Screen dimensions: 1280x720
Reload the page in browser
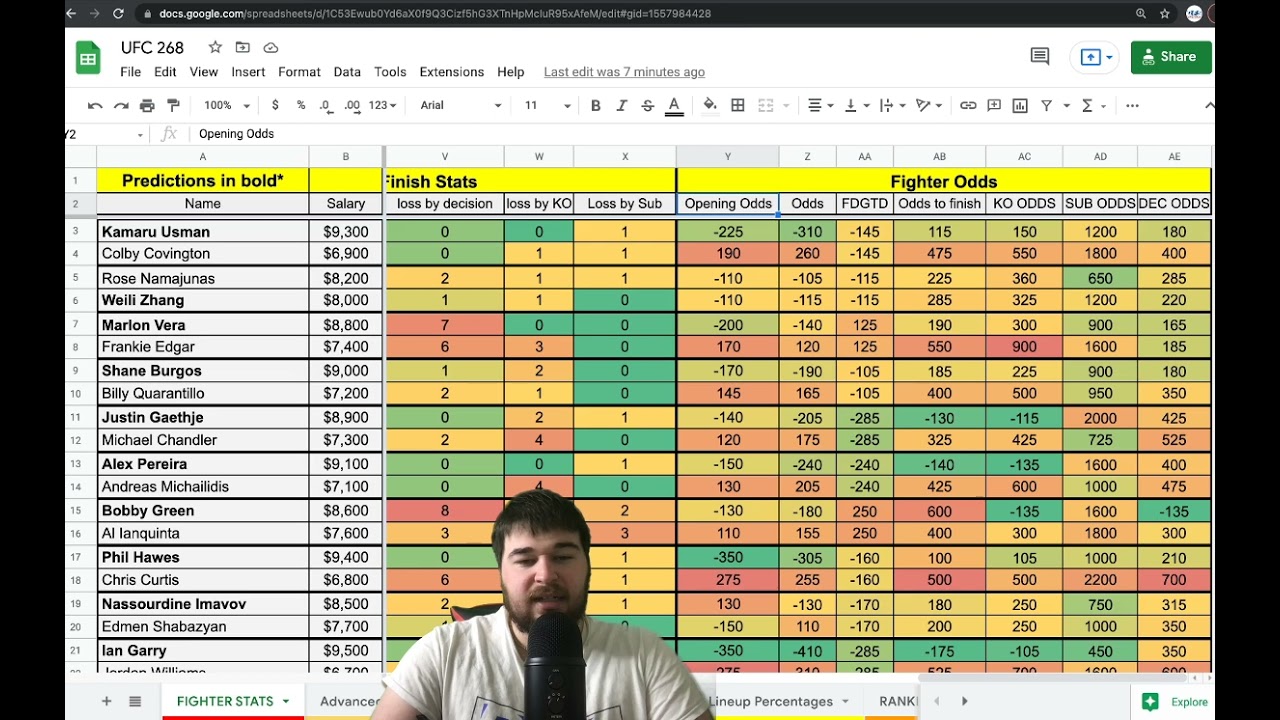click(x=118, y=14)
